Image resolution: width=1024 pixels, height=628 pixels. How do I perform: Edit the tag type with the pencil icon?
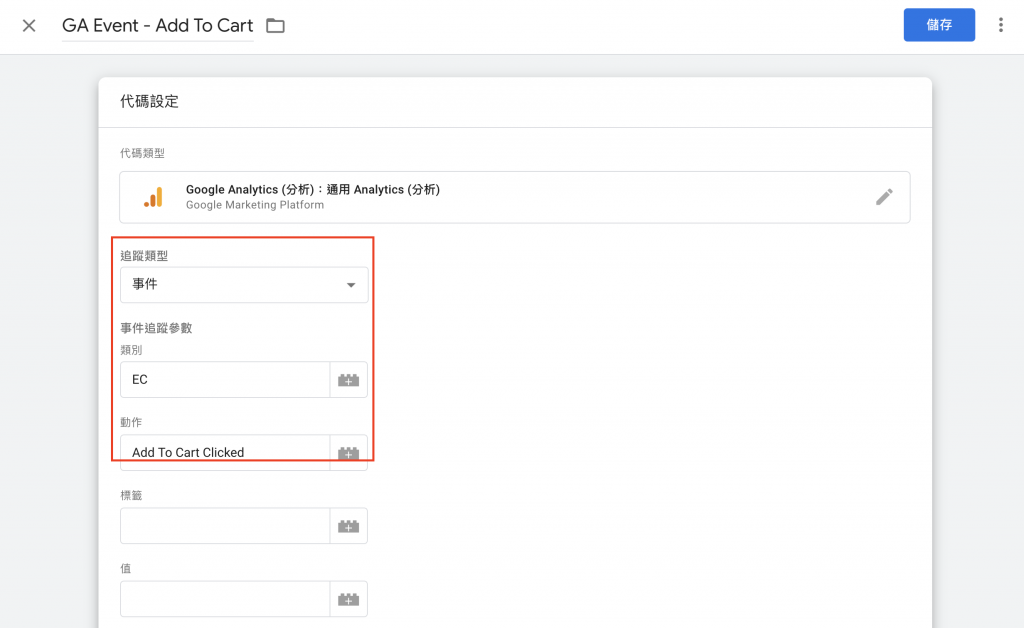884,197
